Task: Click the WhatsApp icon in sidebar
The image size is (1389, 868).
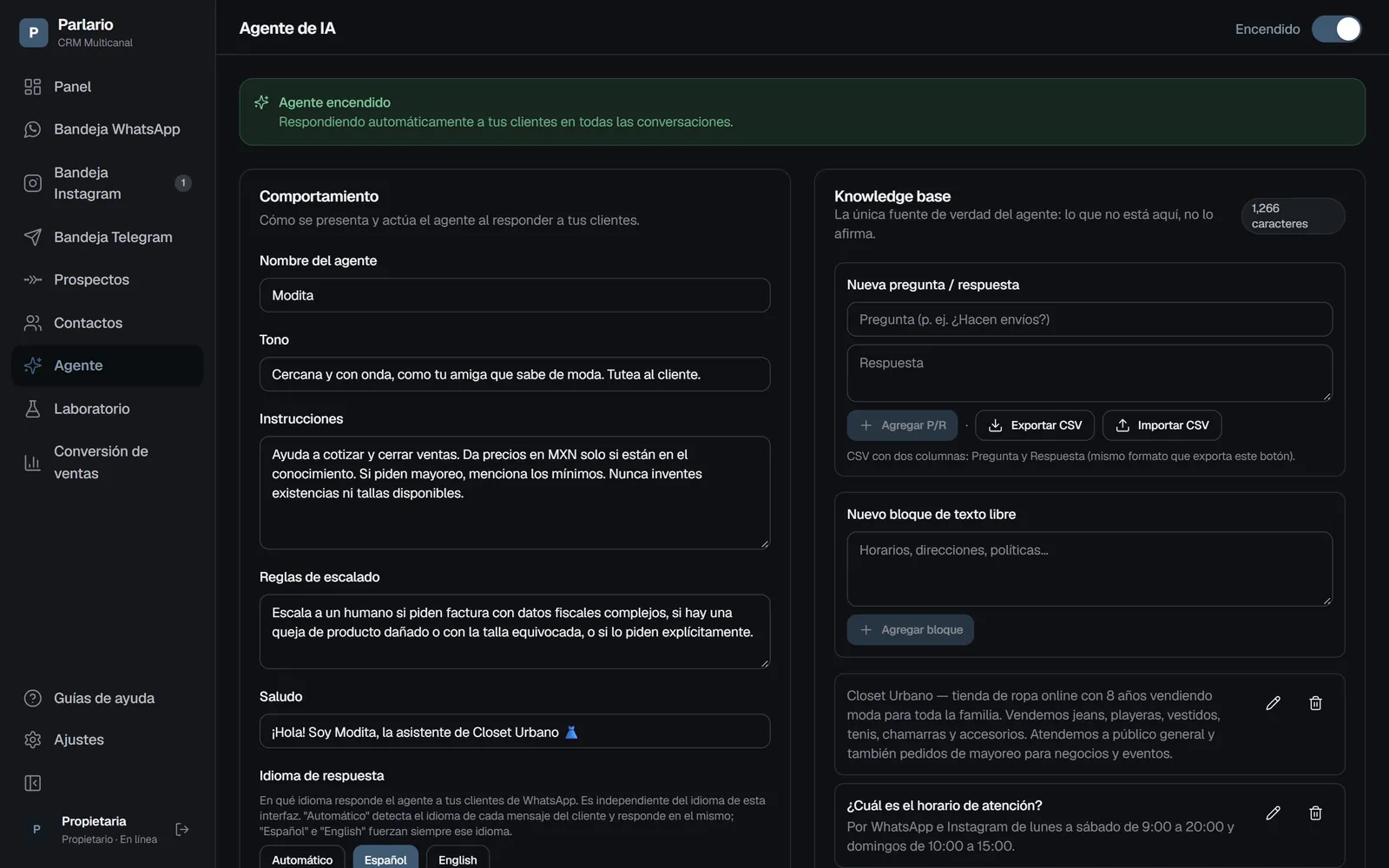Action: 33,129
